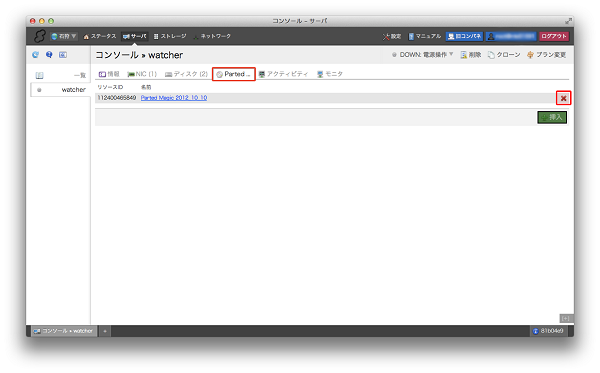
Task: Open the blurred user account menu
Action: pos(511,36)
